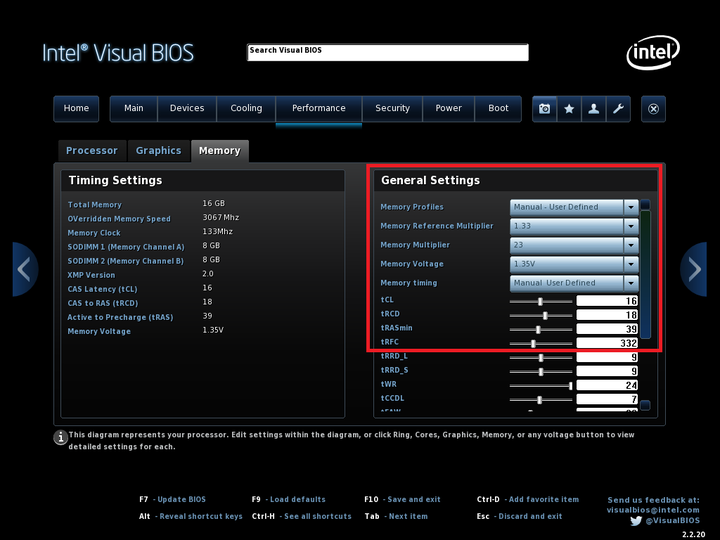Open favorites with the star icon
Image resolution: width=720 pixels, height=540 pixels.
(569, 109)
